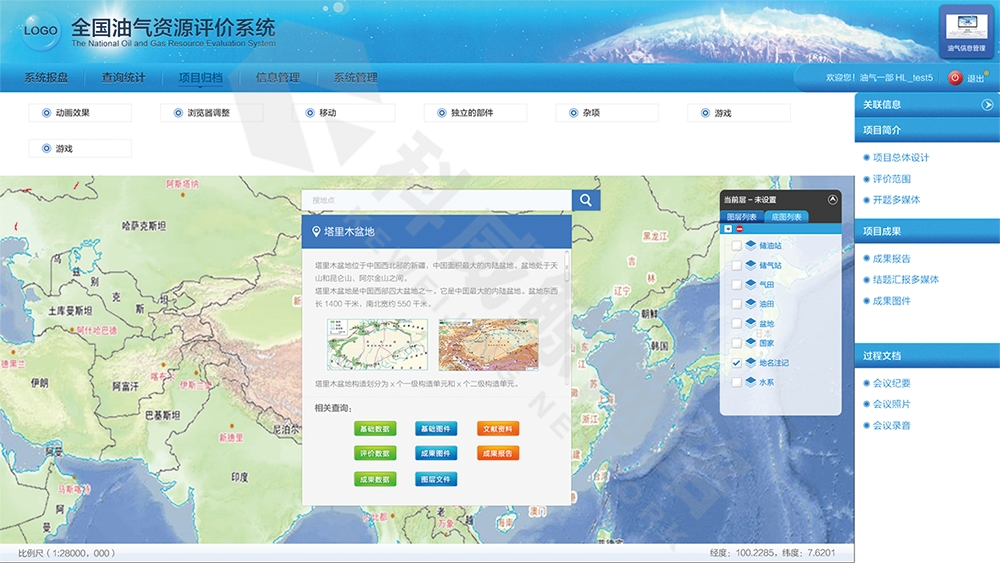
Task: Collapse the 过程文档 section header
Action: [927, 356]
